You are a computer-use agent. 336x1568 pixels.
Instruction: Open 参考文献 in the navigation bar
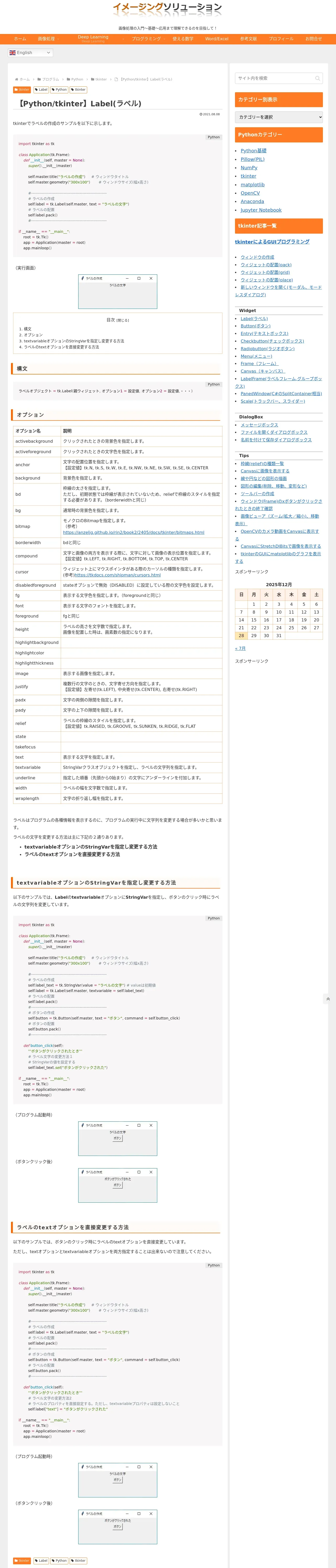point(248,39)
